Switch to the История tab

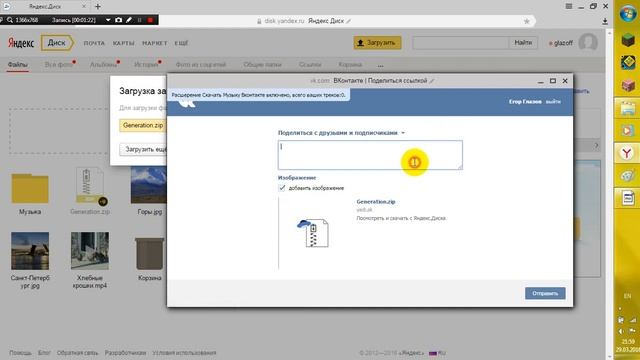pyautogui.click(x=146, y=65)
